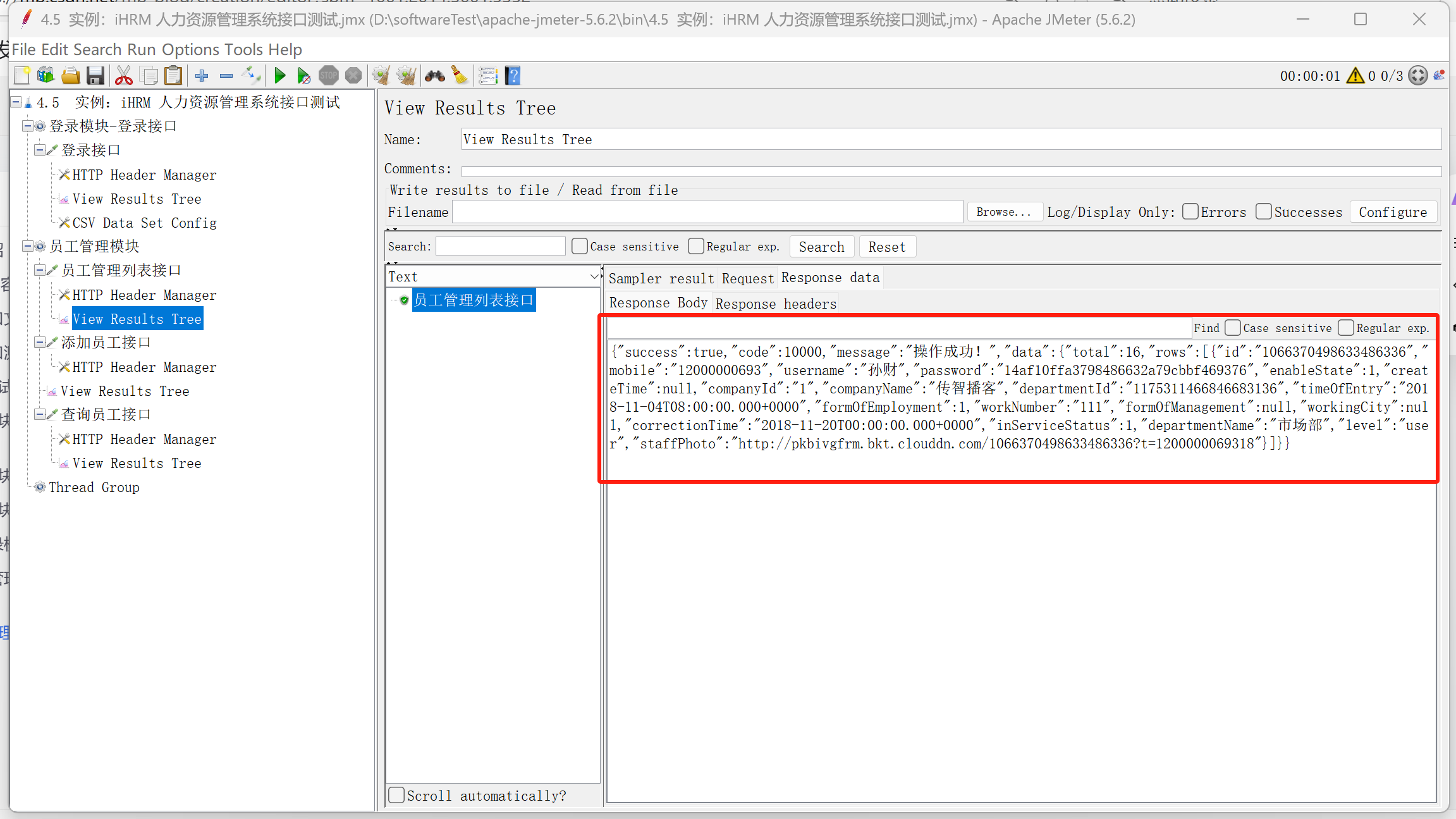This screenshot has width=1456, height=819.
Task: Collapse the 员工管理模块 thread group node
Action: point(28,246)
